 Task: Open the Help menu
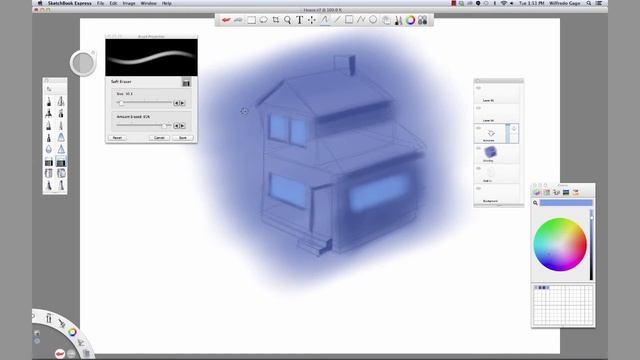pyautogui.click(x=167, y=3)
